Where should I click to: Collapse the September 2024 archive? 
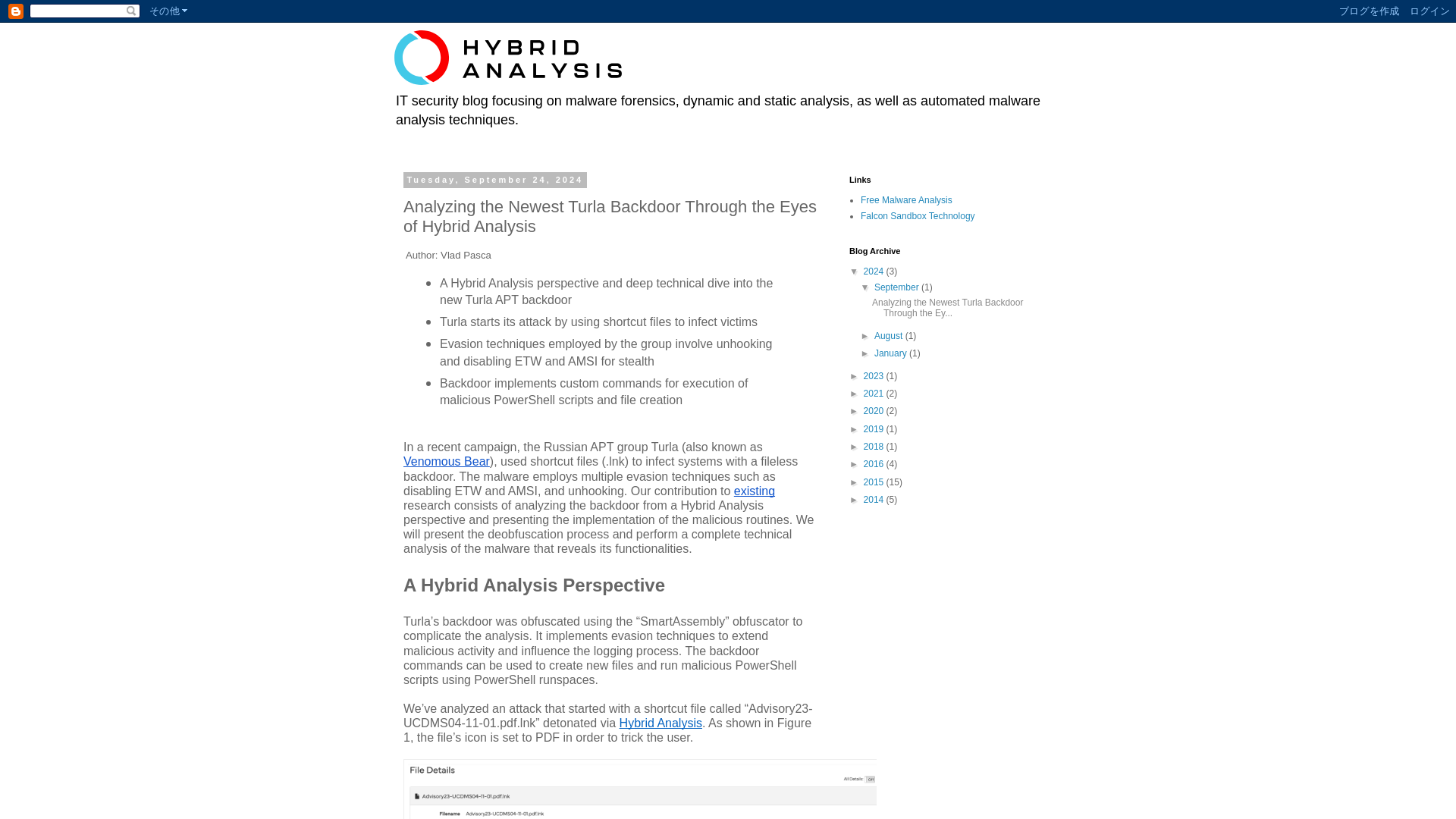click(865, 288)
